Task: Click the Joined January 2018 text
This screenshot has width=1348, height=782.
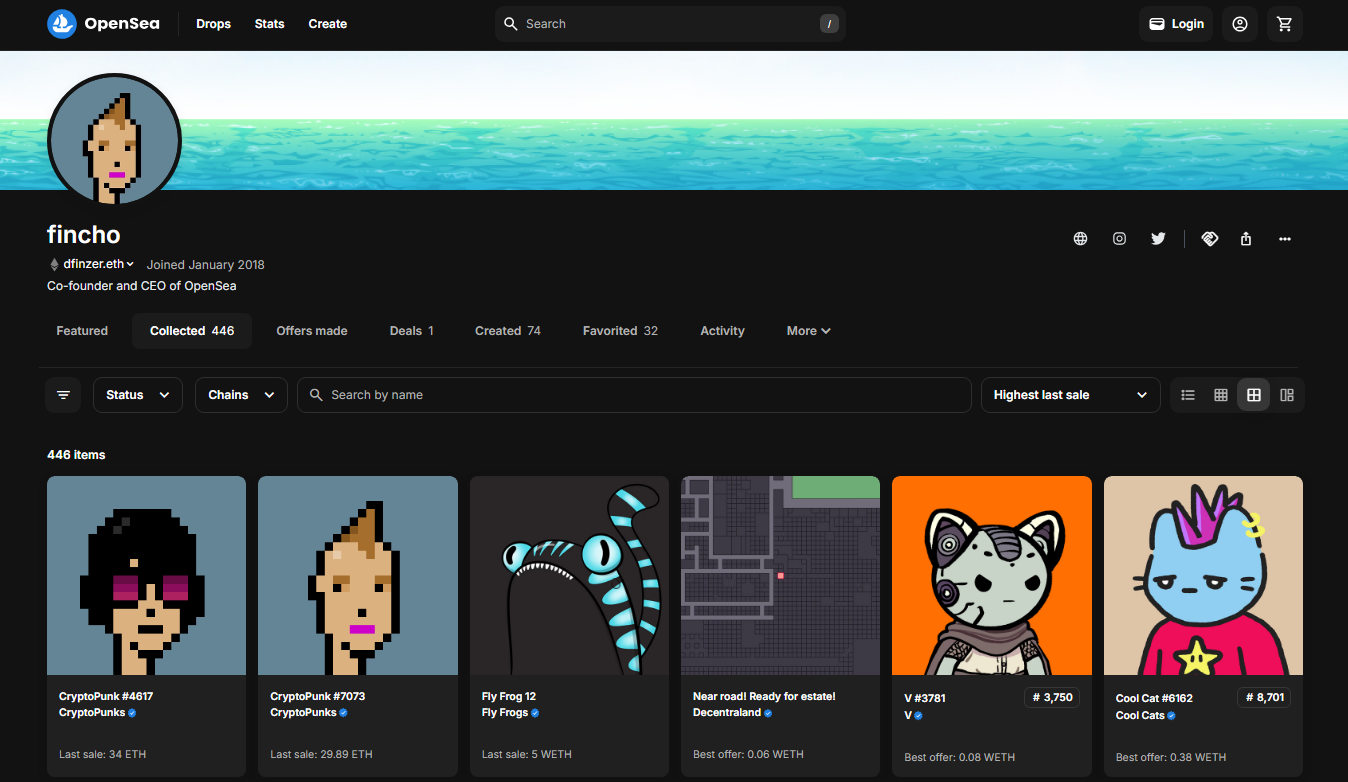Action: pyautogui.click(x=206, y=265)
